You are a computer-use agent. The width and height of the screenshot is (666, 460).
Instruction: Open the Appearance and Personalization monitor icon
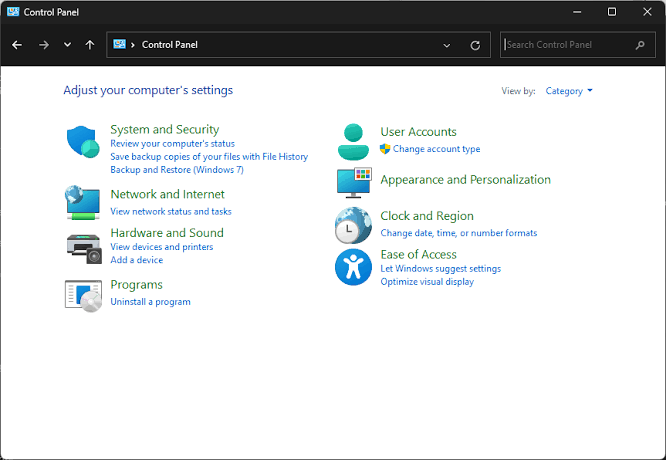click(354, 183)
